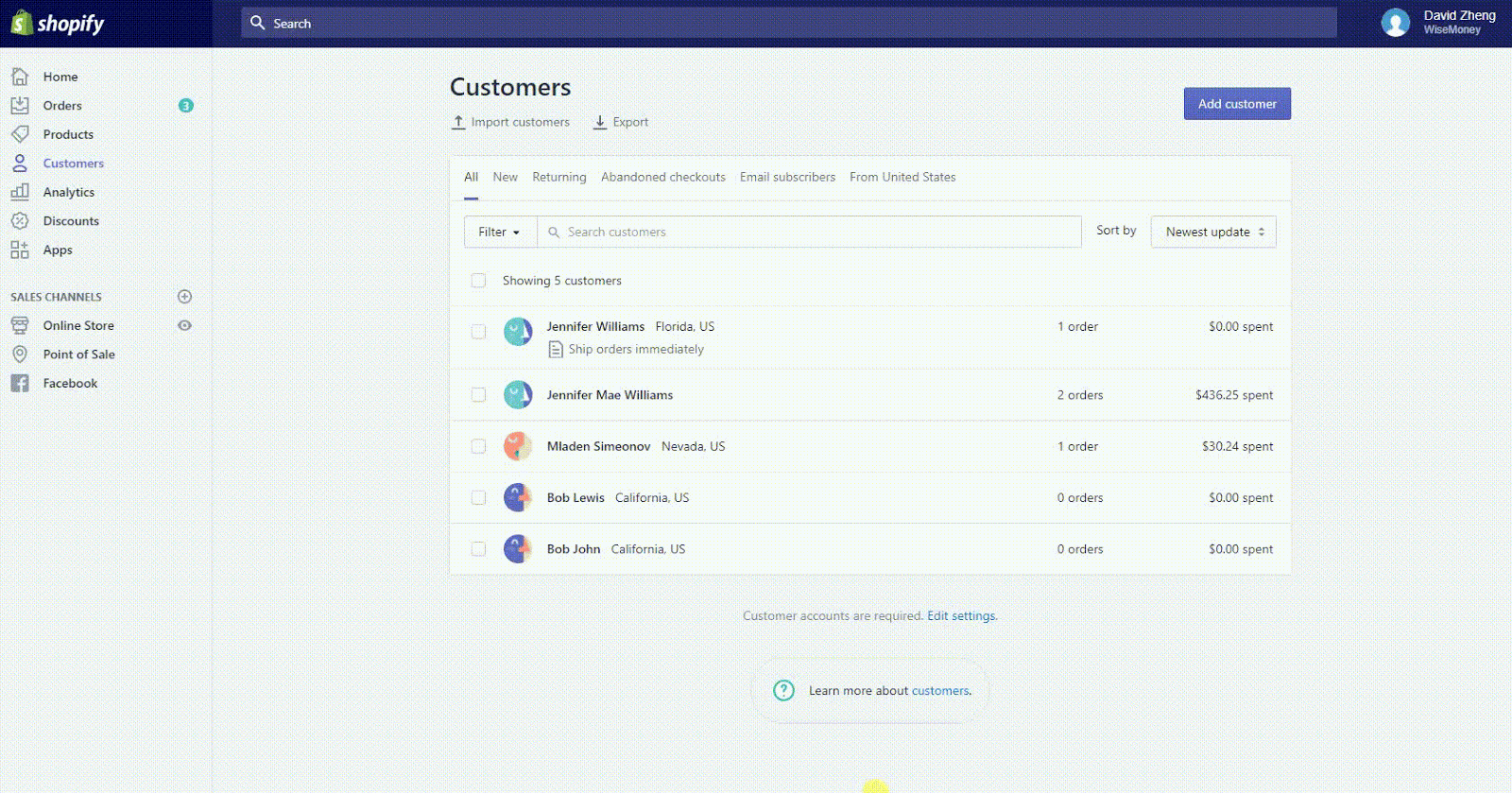Open the Newest update sort dropdown
The width and height of the screenshot is (1512, 794).
(1213, 233)
